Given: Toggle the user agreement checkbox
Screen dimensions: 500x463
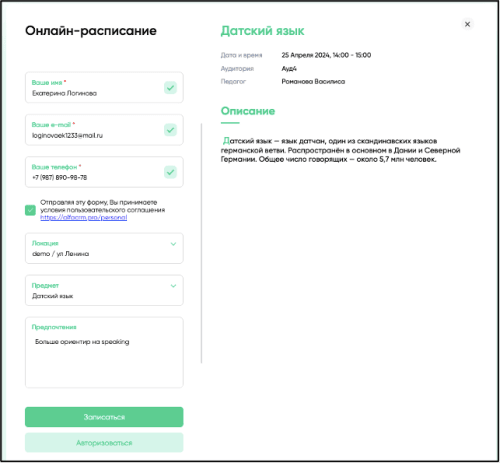Looking at the screenshot, I should click(x=30, y=210).
